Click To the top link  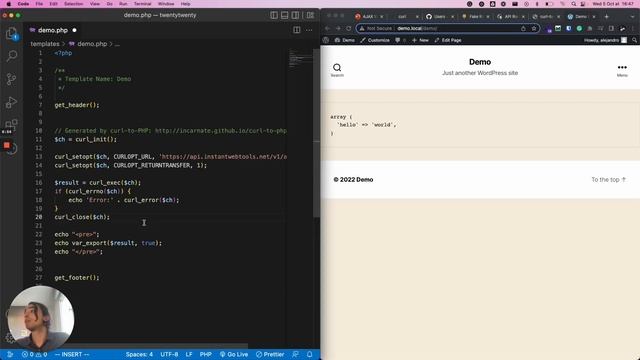click(x=609, y=180)
